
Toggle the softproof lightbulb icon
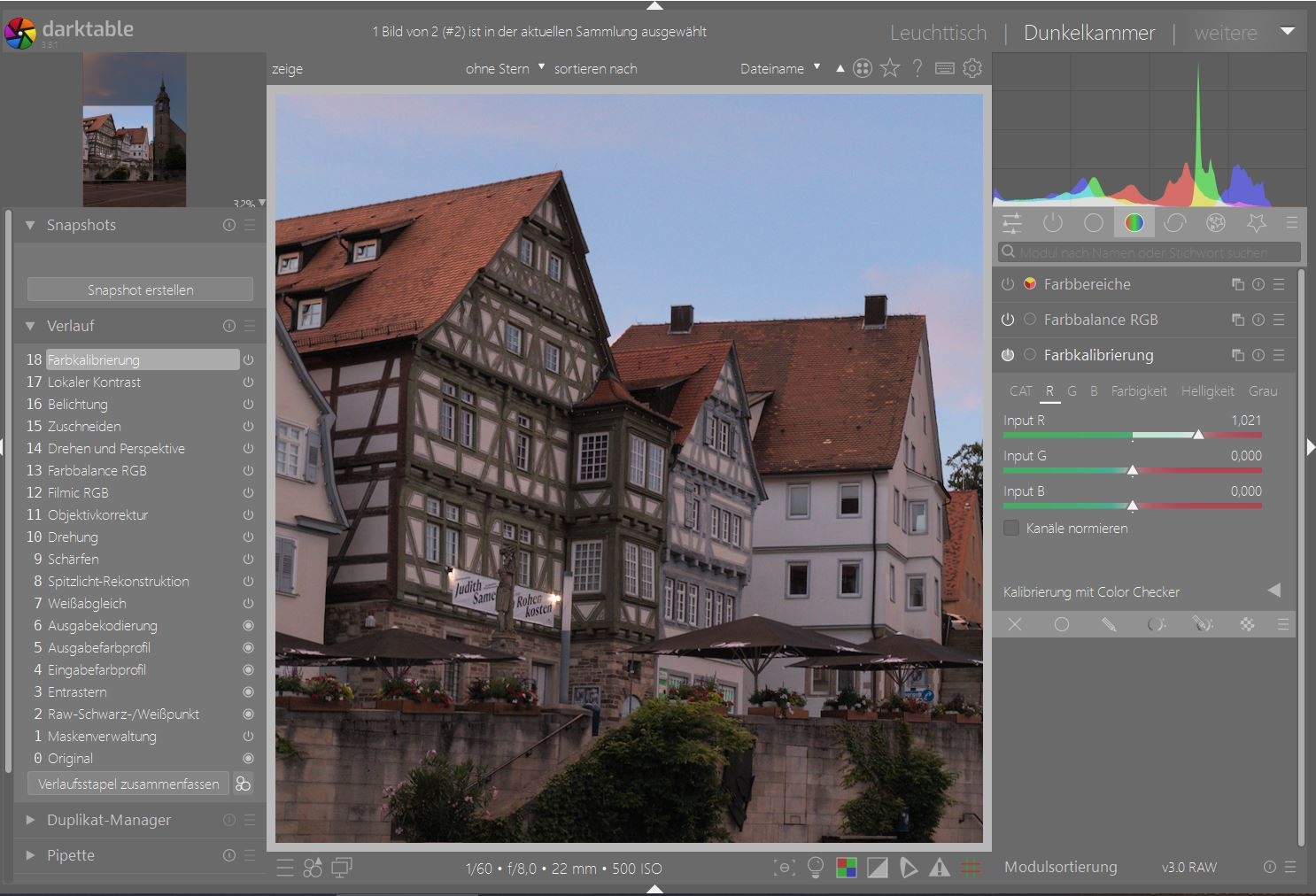[816, 868]
